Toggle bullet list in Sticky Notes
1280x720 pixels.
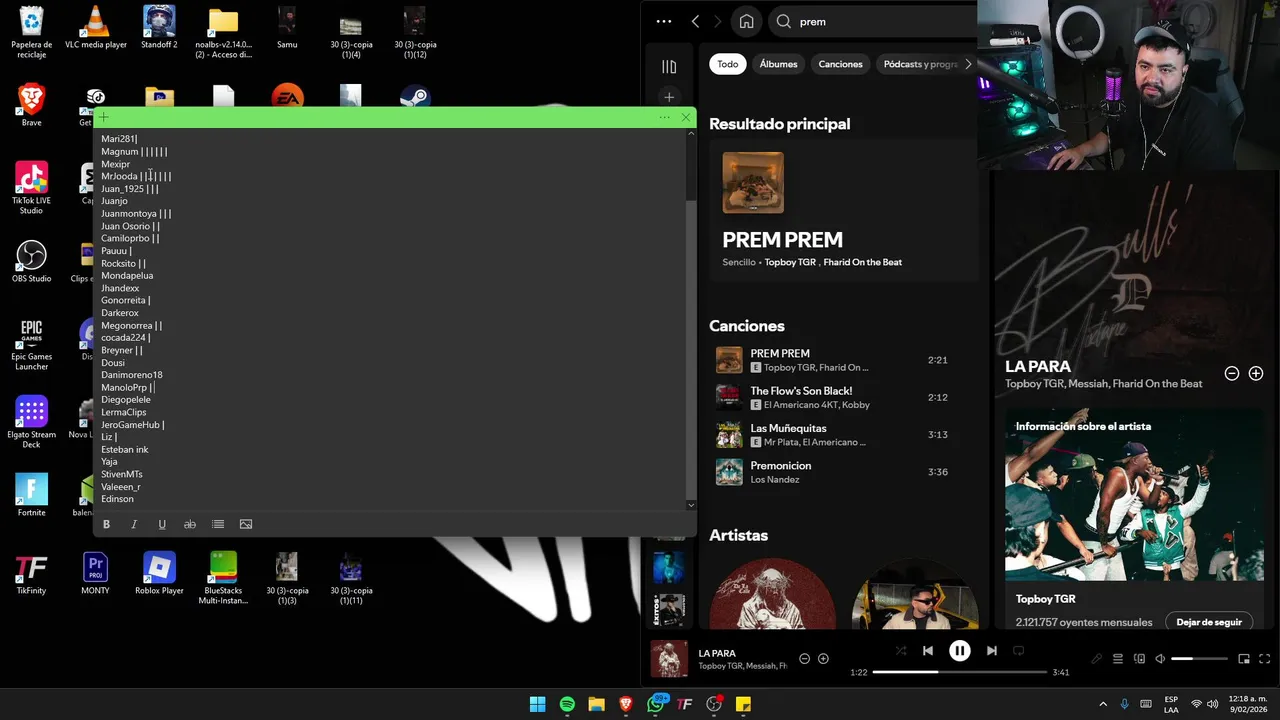pos(218,524)
